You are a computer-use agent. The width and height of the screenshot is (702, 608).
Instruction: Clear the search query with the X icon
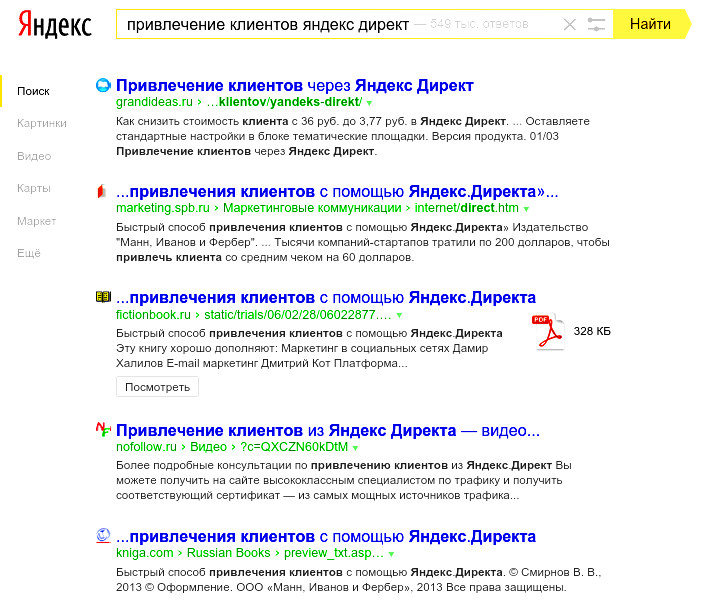pyautogui.click(x=569, y=24)
